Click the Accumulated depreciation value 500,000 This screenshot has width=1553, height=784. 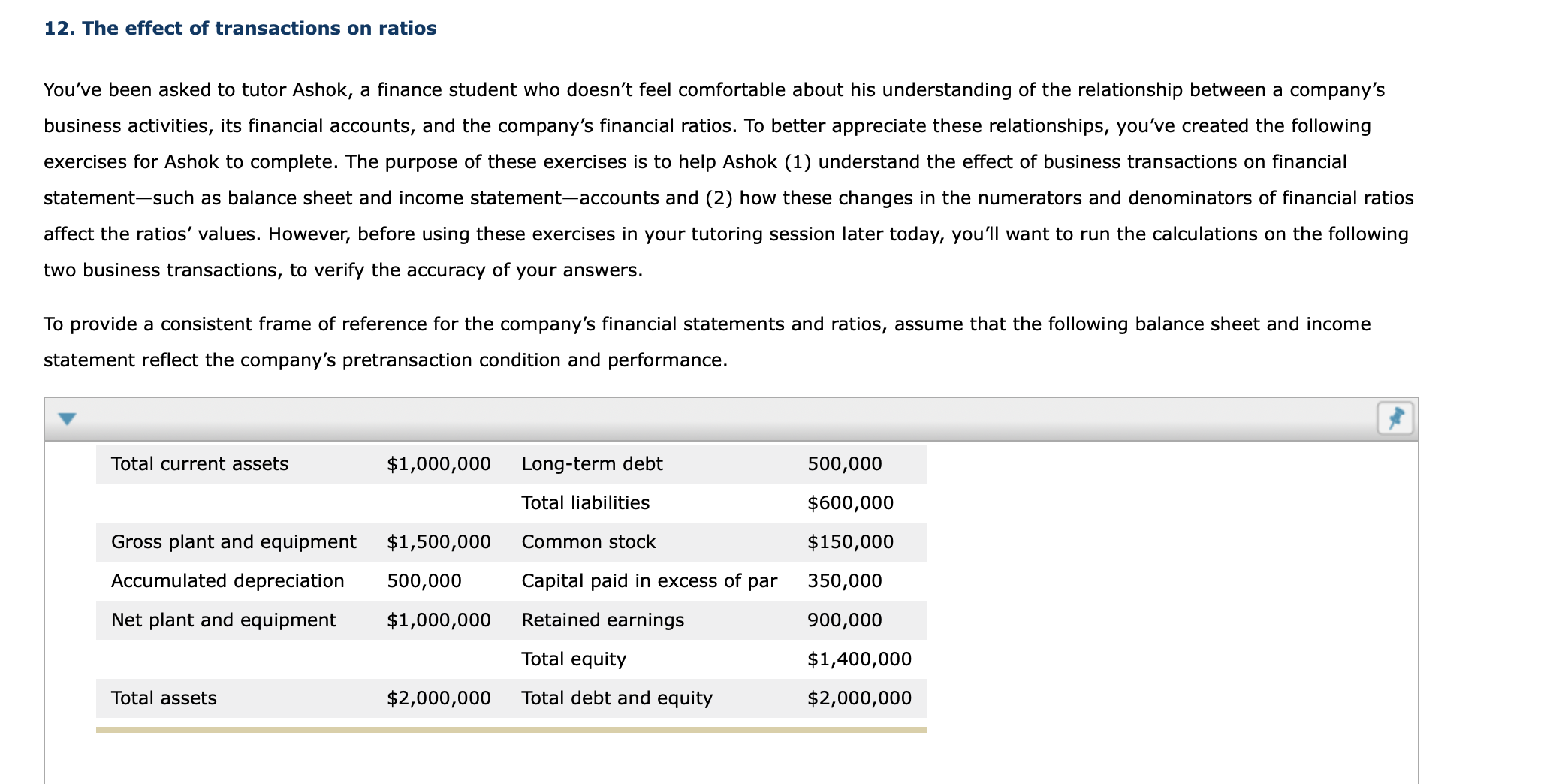(x=424, y=581)
